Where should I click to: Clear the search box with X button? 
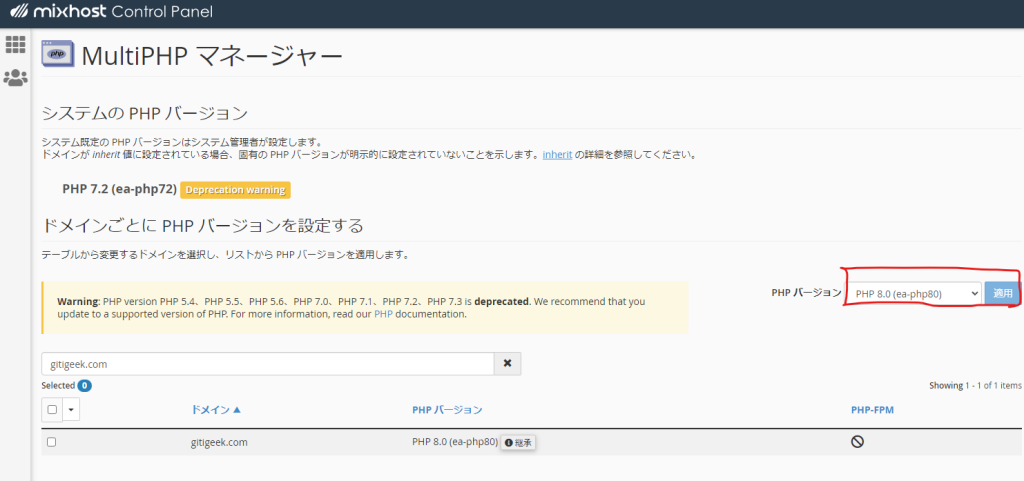[x=507, y=364]
